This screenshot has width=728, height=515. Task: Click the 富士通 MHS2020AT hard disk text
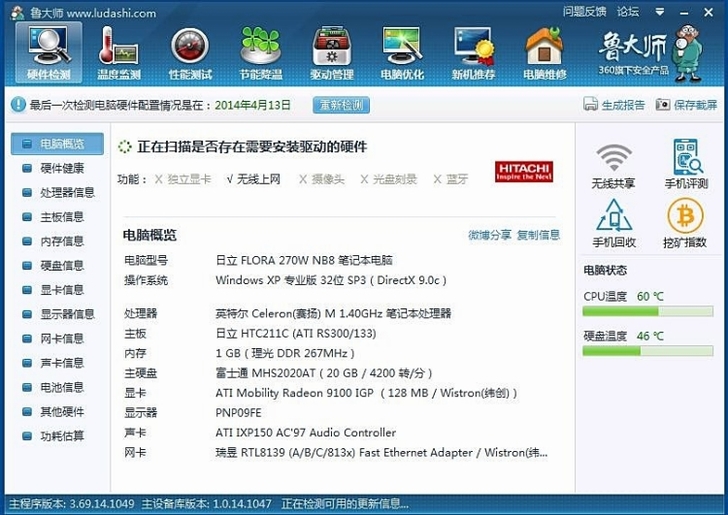(324, 373)
